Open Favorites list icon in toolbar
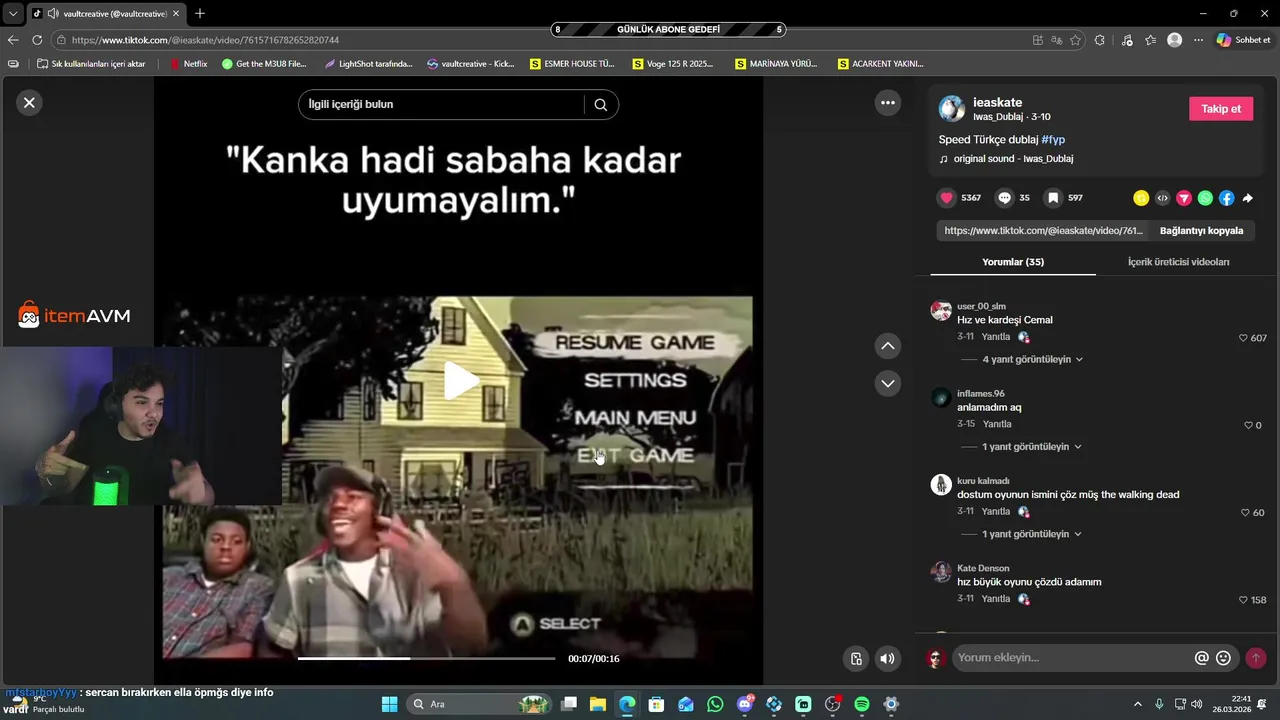1280x720 pixels. point(1151,40)
